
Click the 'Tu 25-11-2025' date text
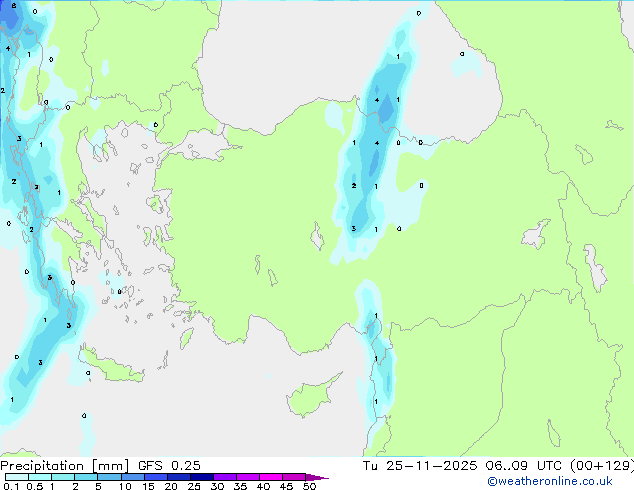[420, 466]
